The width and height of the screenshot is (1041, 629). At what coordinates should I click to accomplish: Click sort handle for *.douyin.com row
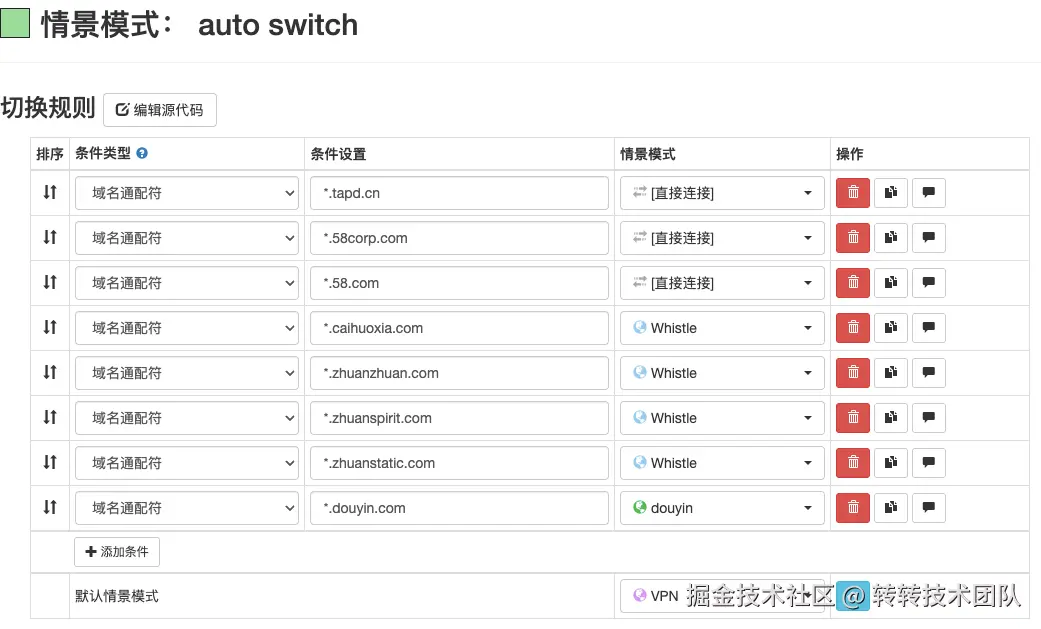(50, 508)
